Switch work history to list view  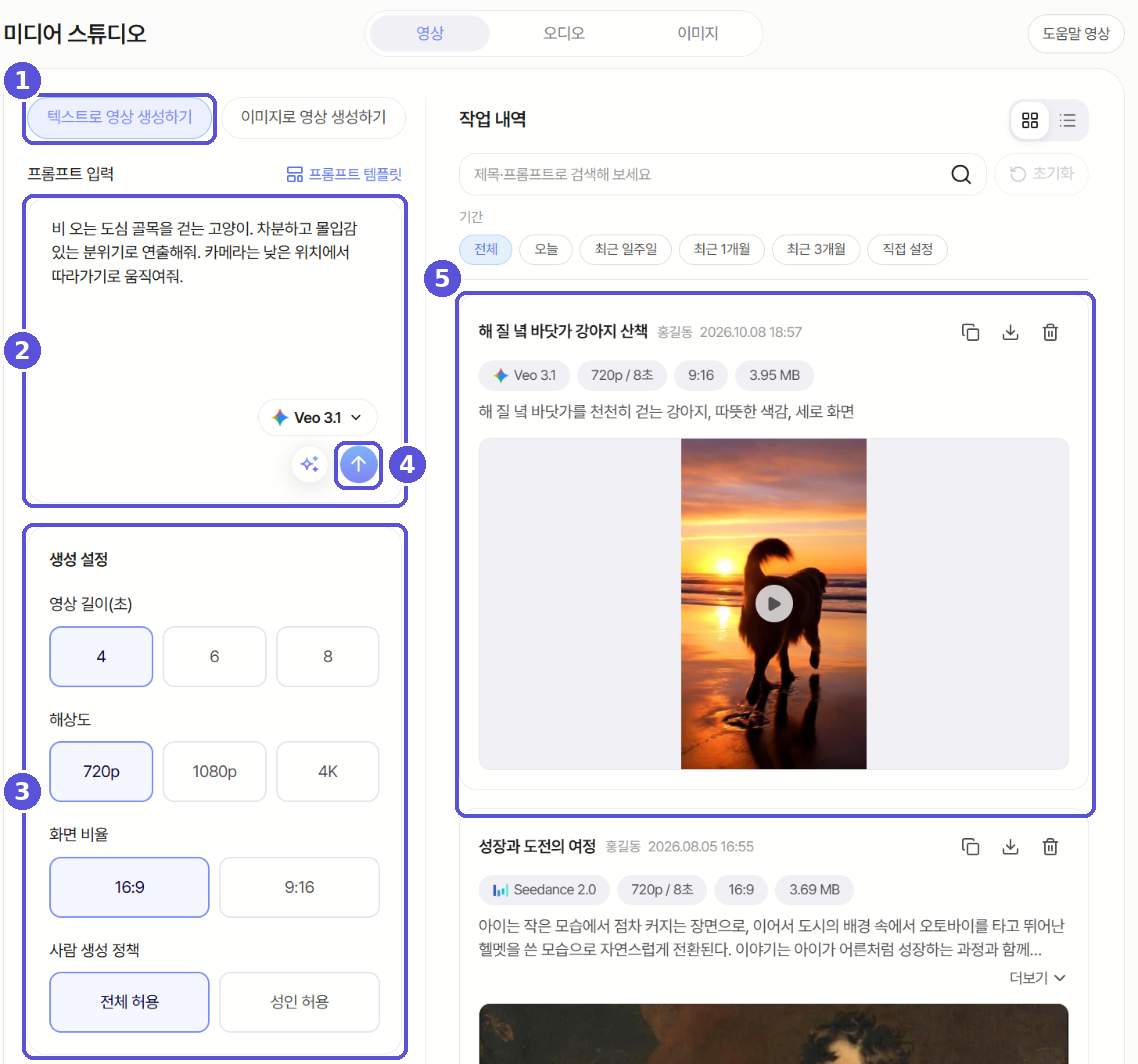[x=1068, y=120]
